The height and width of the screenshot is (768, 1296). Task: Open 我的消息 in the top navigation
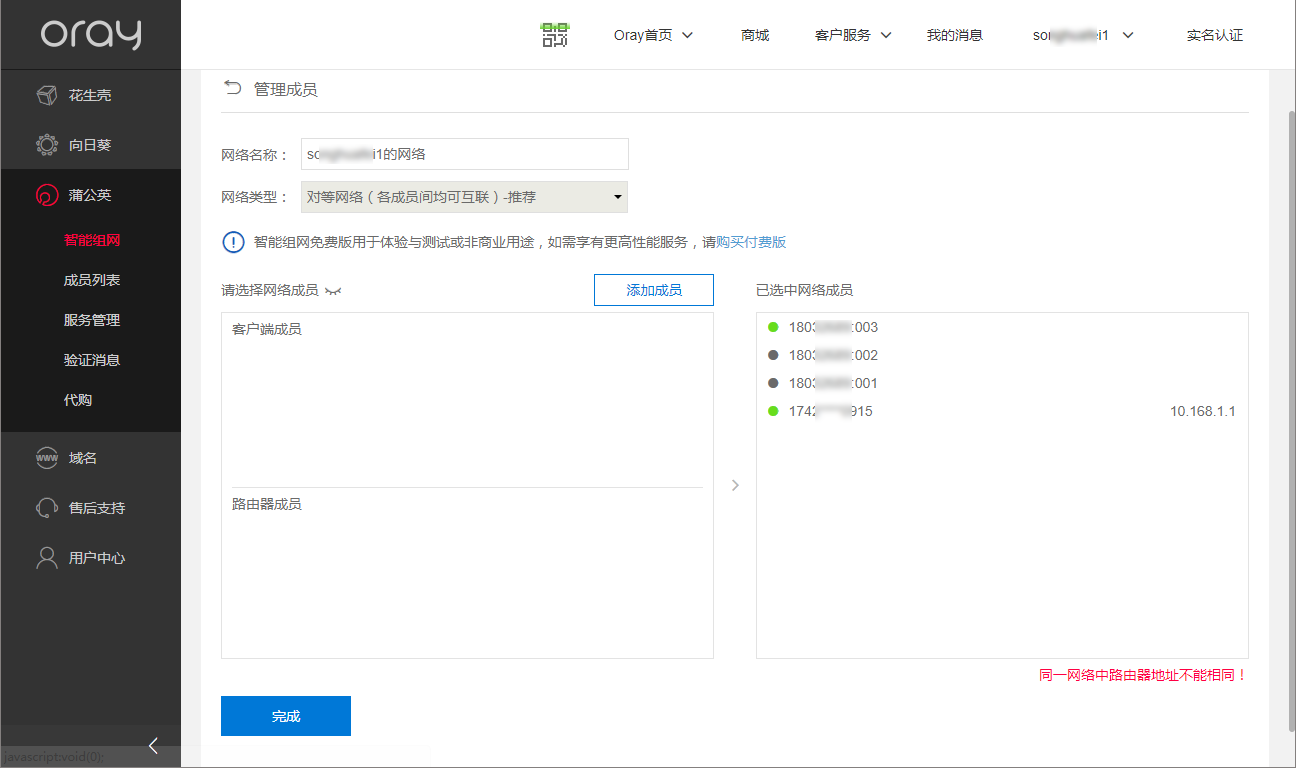[954, 35]
